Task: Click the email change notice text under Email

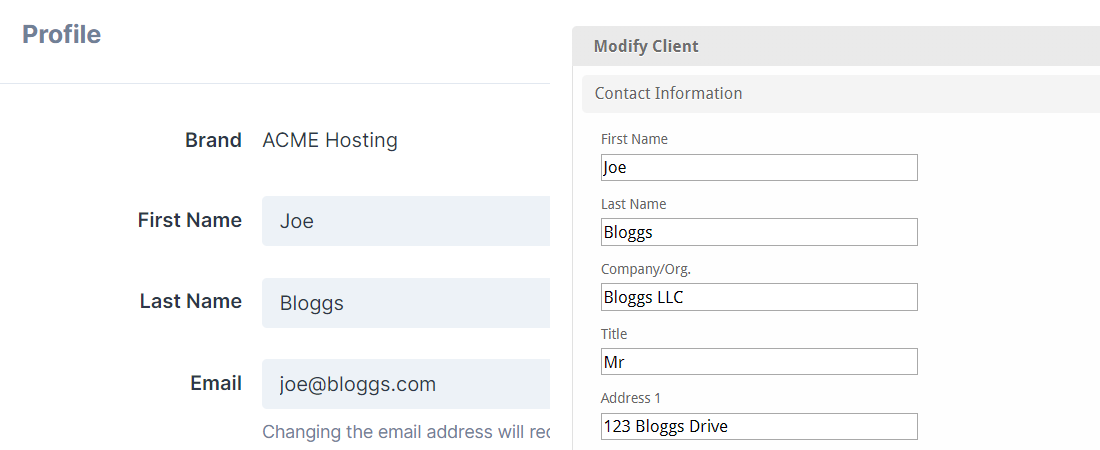Action: (x=406, y=432)
